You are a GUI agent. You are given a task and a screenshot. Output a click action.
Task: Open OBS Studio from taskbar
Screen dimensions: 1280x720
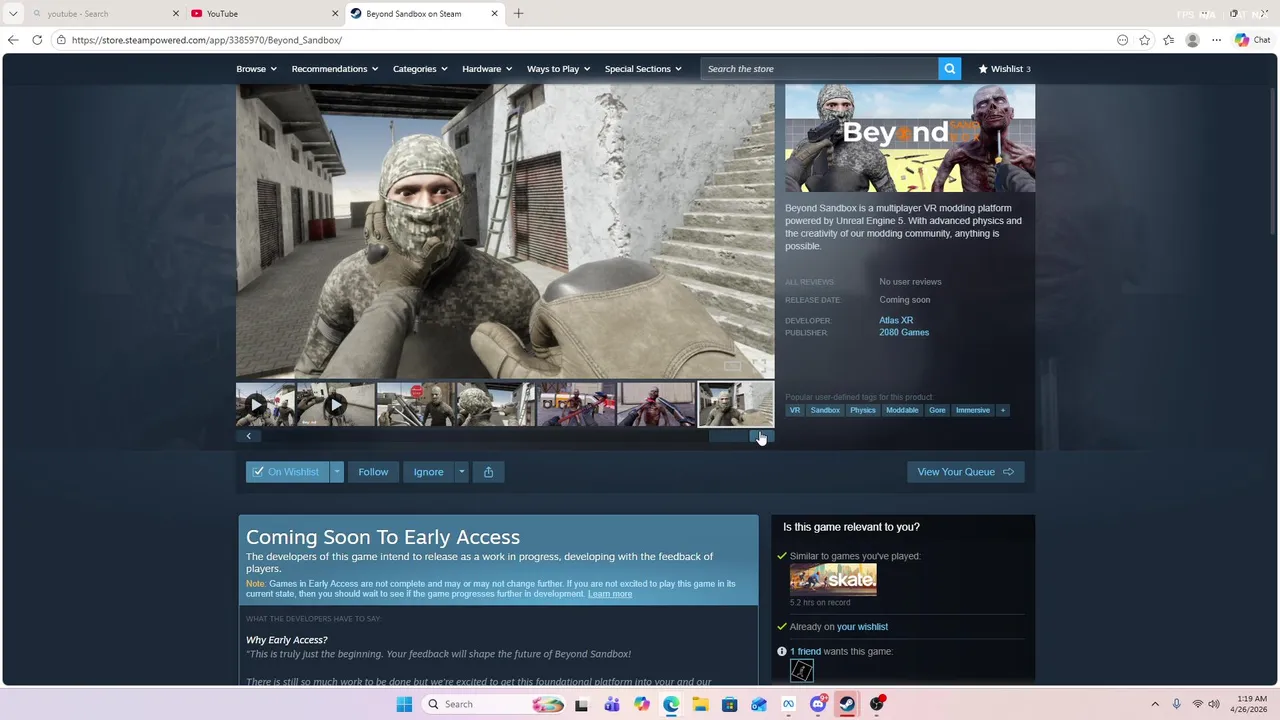coord(877,704)
